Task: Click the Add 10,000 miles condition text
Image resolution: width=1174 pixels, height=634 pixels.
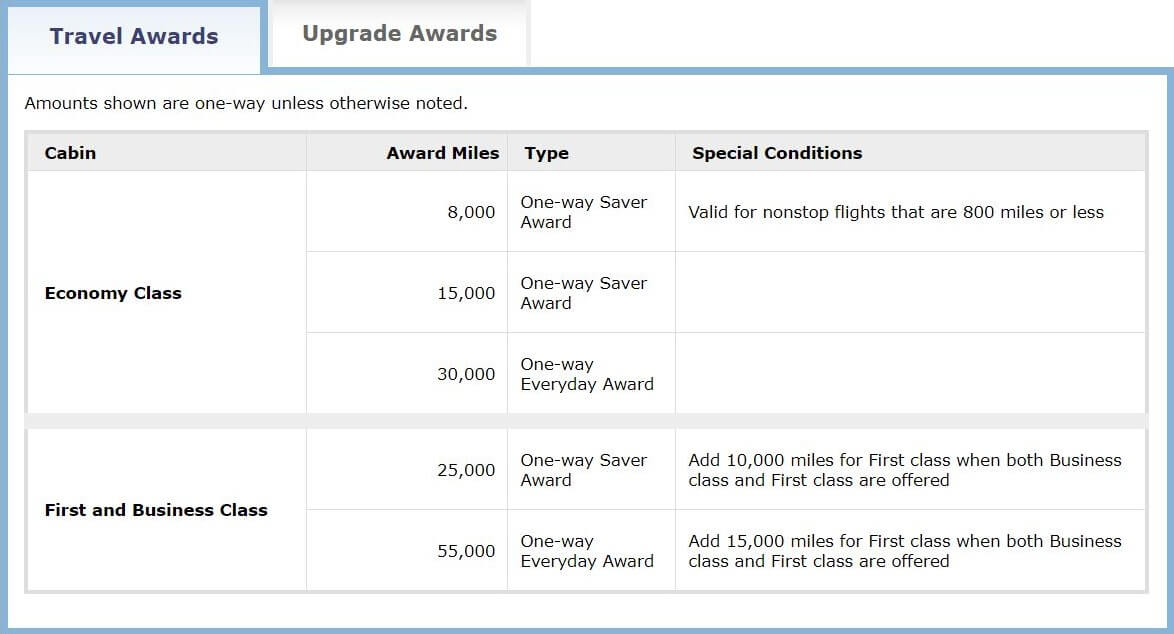Action: 904,470
